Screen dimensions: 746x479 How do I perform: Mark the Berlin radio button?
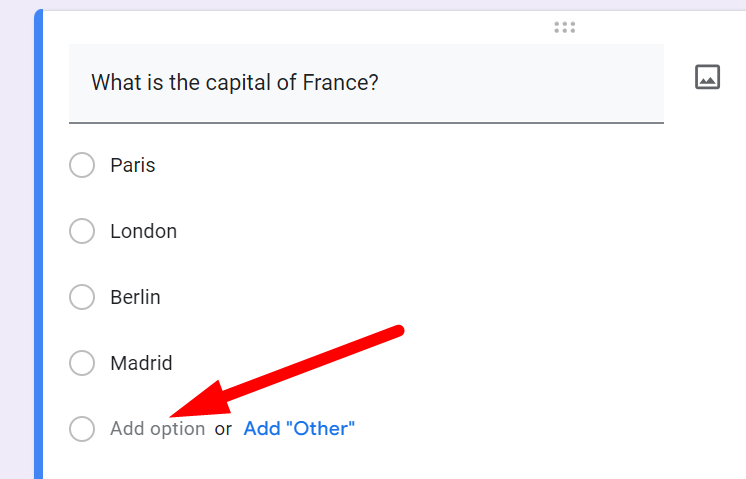click(x=82, y=297)
